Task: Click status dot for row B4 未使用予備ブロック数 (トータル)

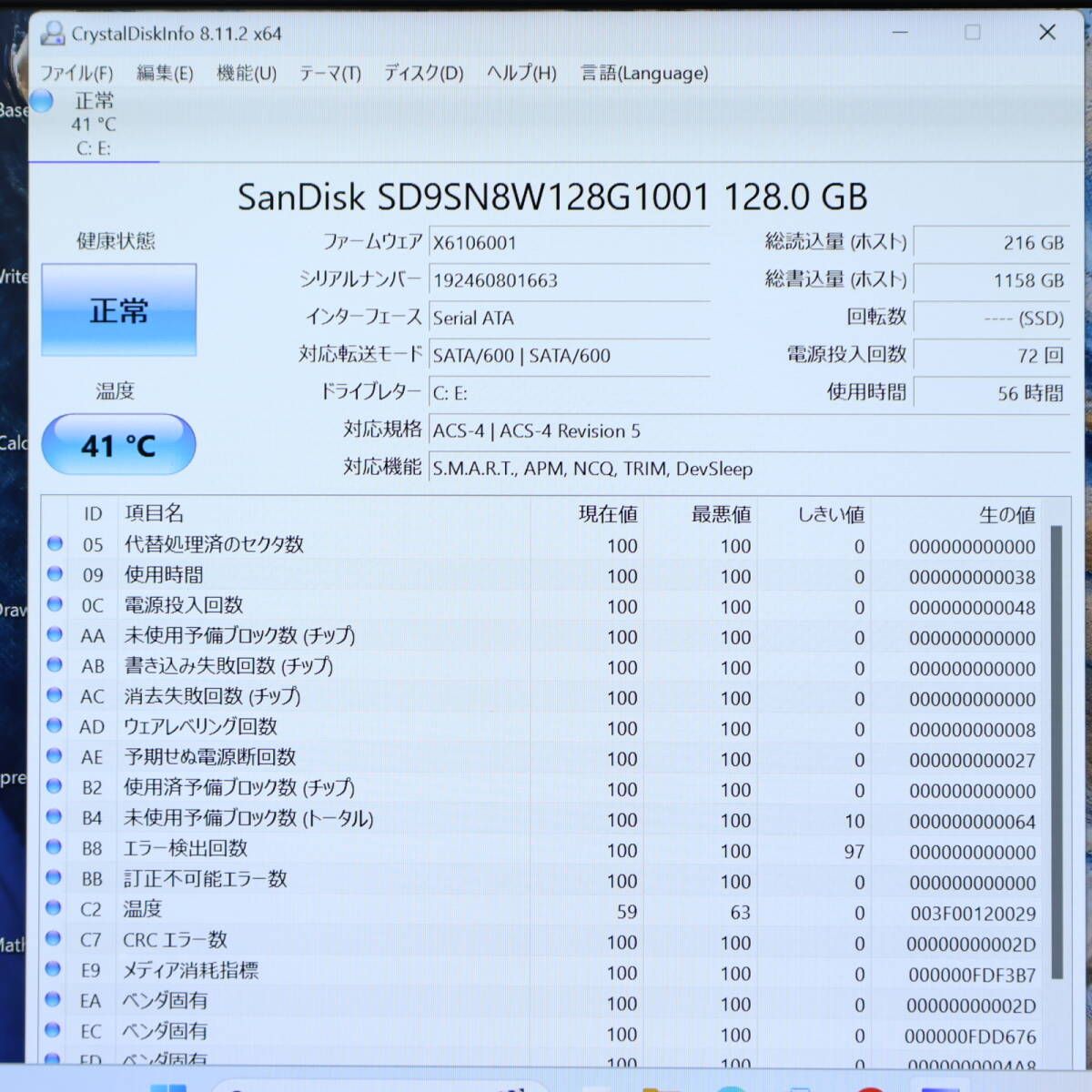Action: pos(55,816)
